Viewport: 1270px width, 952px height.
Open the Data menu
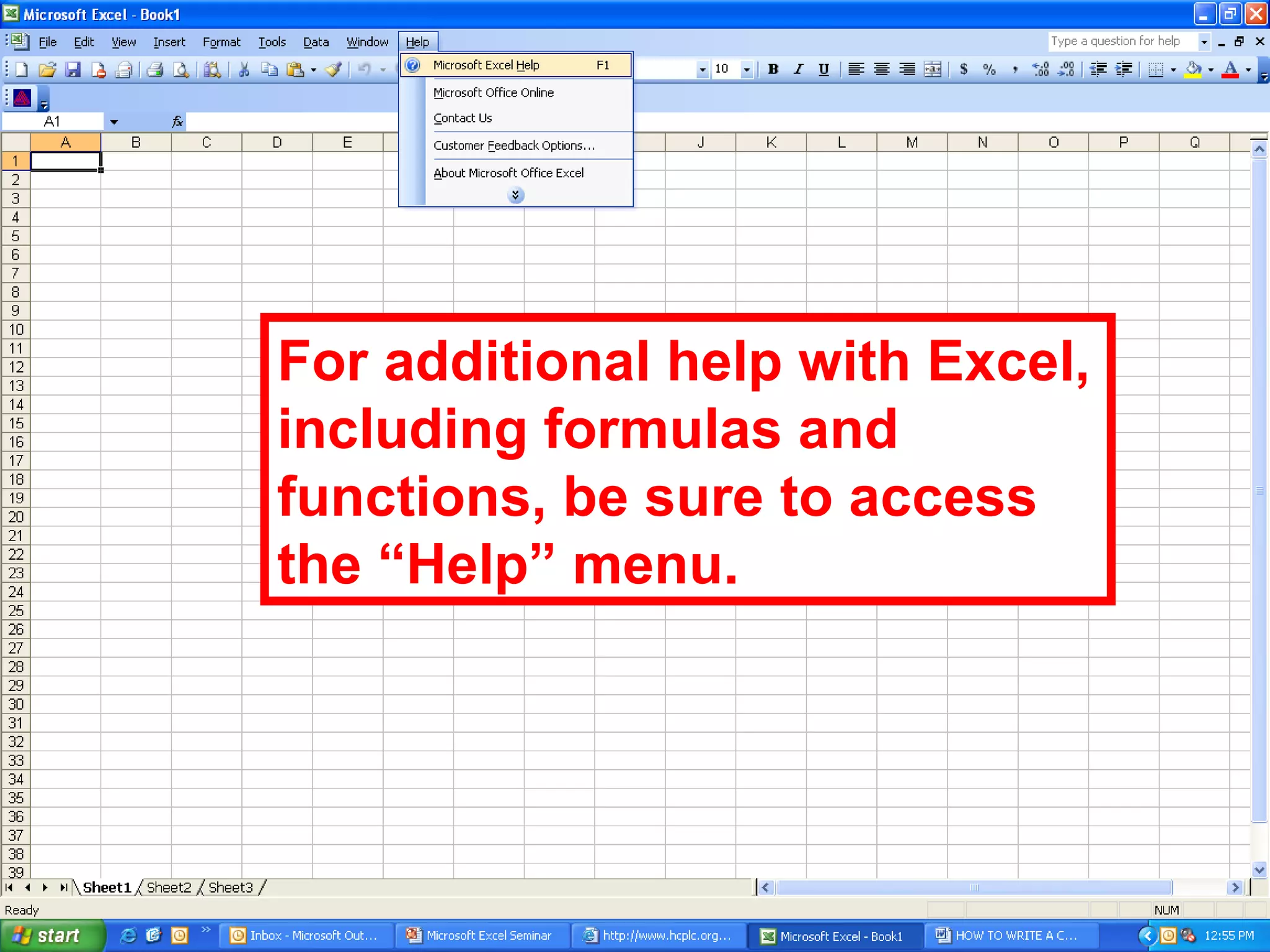(316, 42)
